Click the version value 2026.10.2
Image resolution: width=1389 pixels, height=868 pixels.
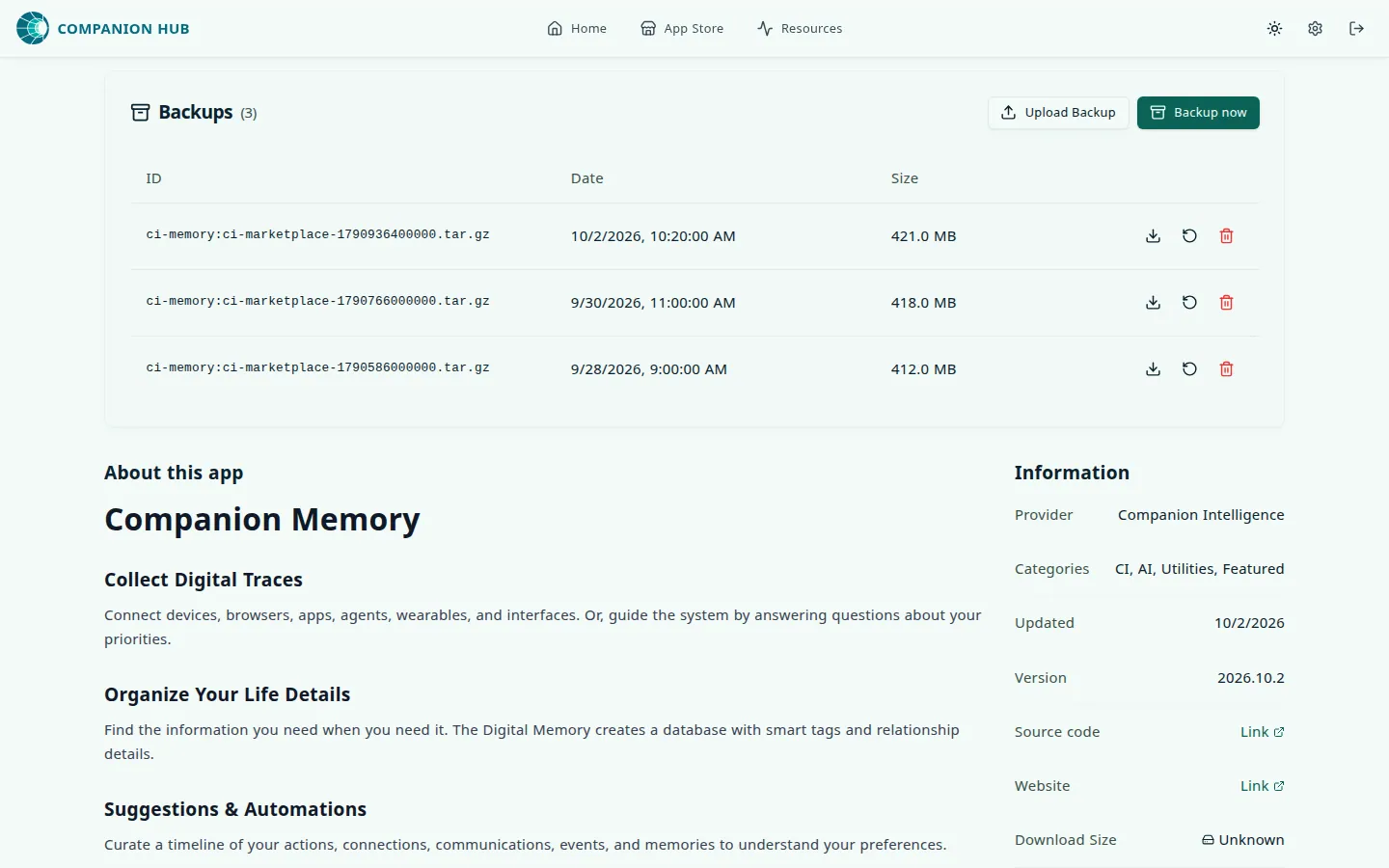coord(1250,678)
